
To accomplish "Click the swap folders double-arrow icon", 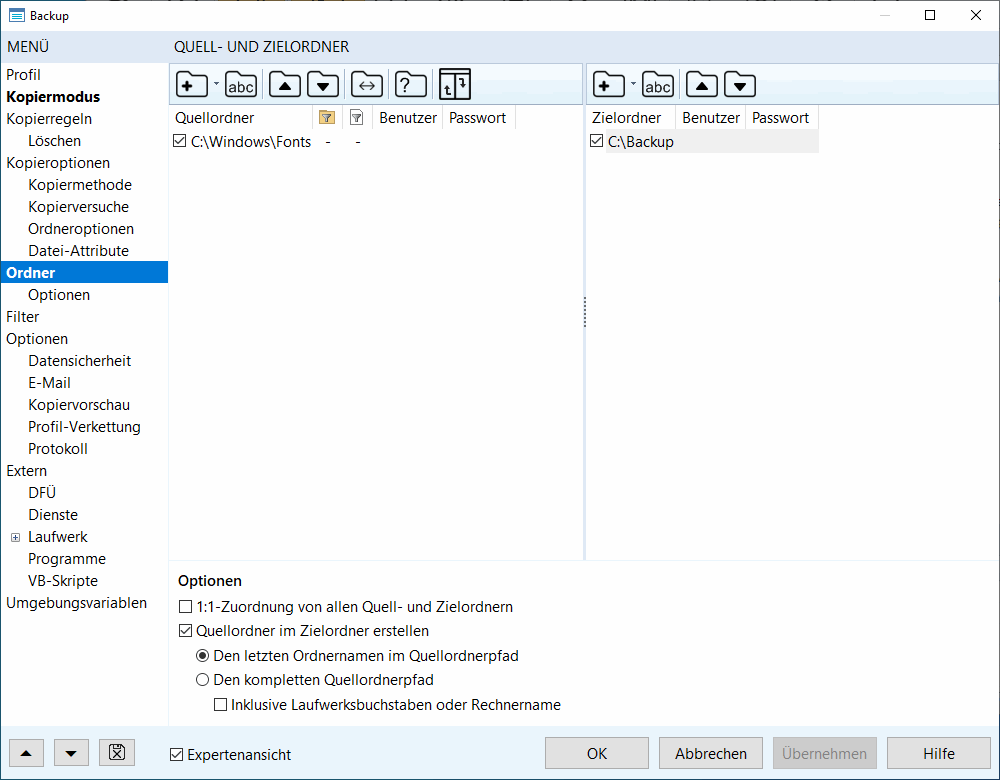I will pyautogui.click(x=367, y=86).
